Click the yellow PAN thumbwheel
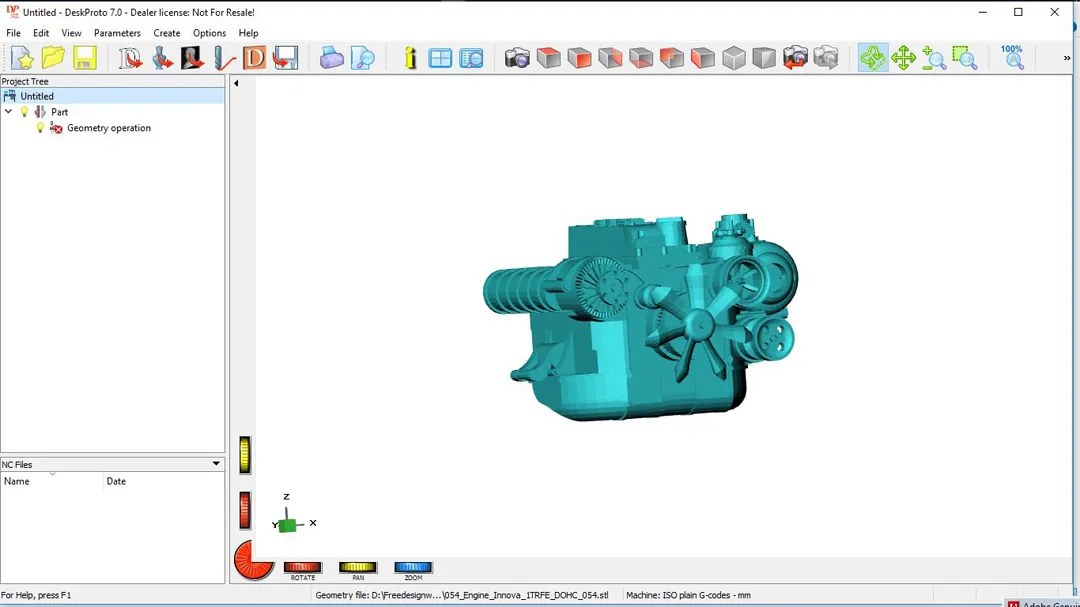This screenshot has width=1080, height=607. click(357, 567)
